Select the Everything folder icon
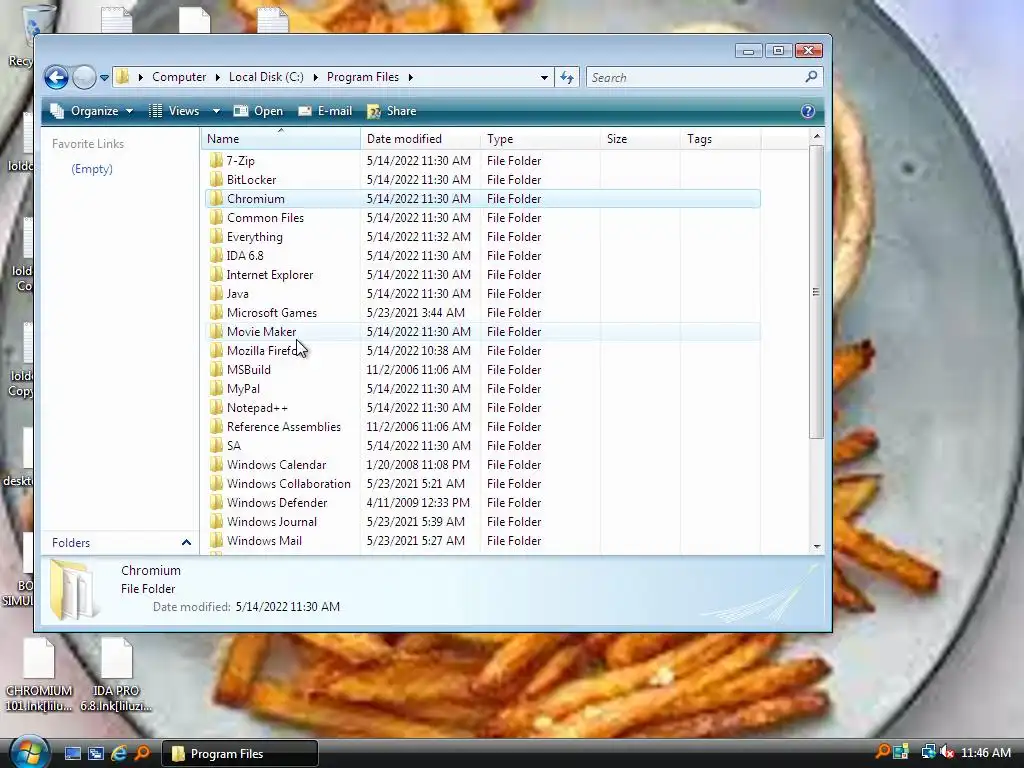The image size is (1024, 768). point(216,236)
